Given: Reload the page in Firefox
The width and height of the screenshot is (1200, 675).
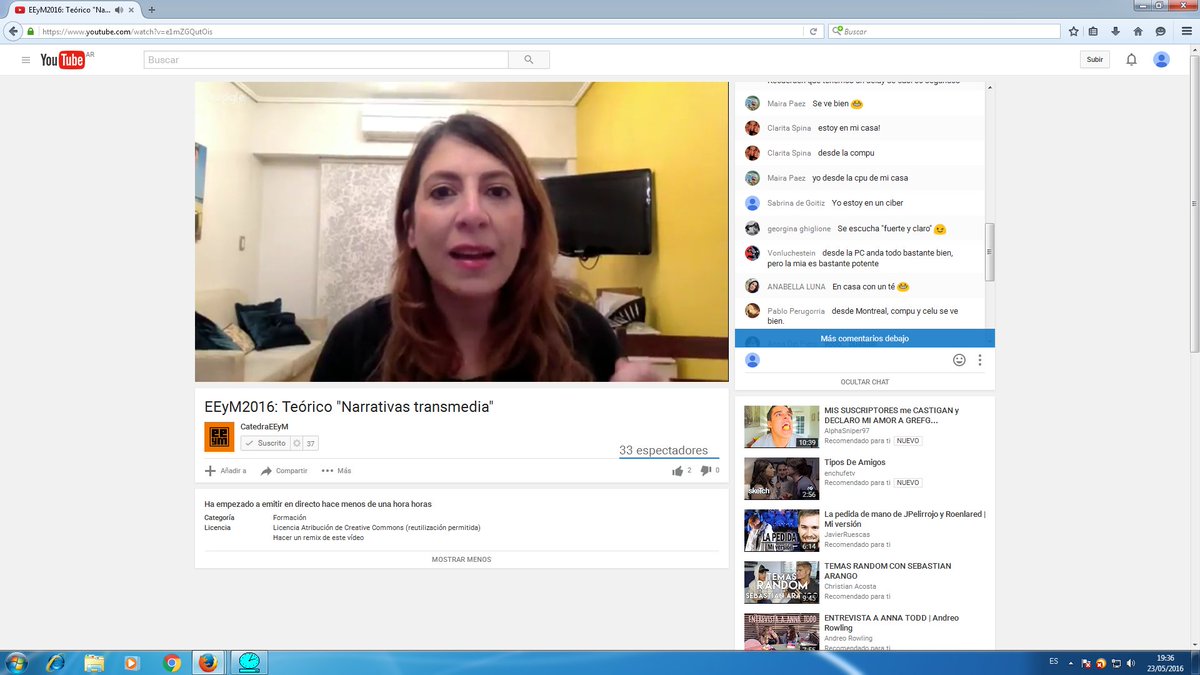Looking at the screenshot, I should [x=813, y=31].
